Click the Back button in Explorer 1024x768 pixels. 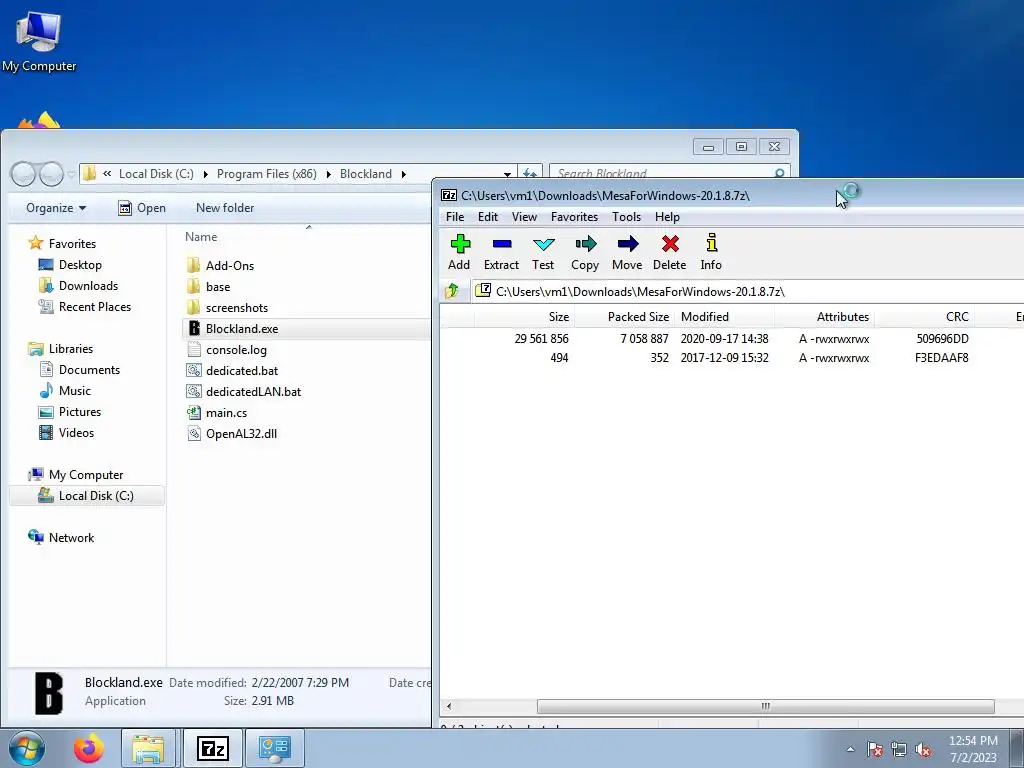pos(23,174)
